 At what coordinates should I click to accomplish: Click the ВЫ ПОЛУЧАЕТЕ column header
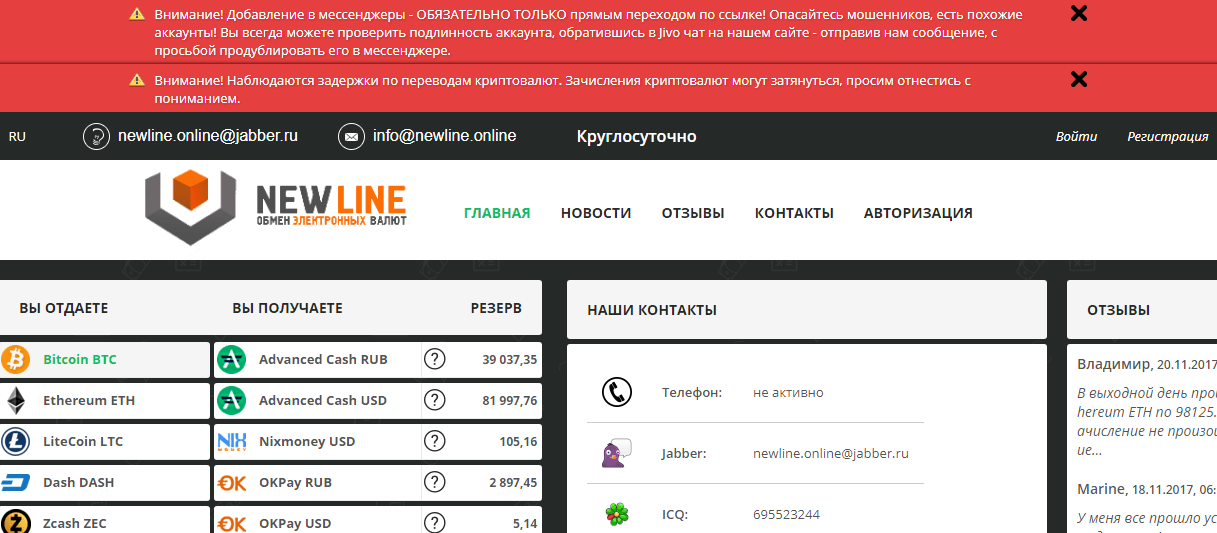tap(288, 308)
